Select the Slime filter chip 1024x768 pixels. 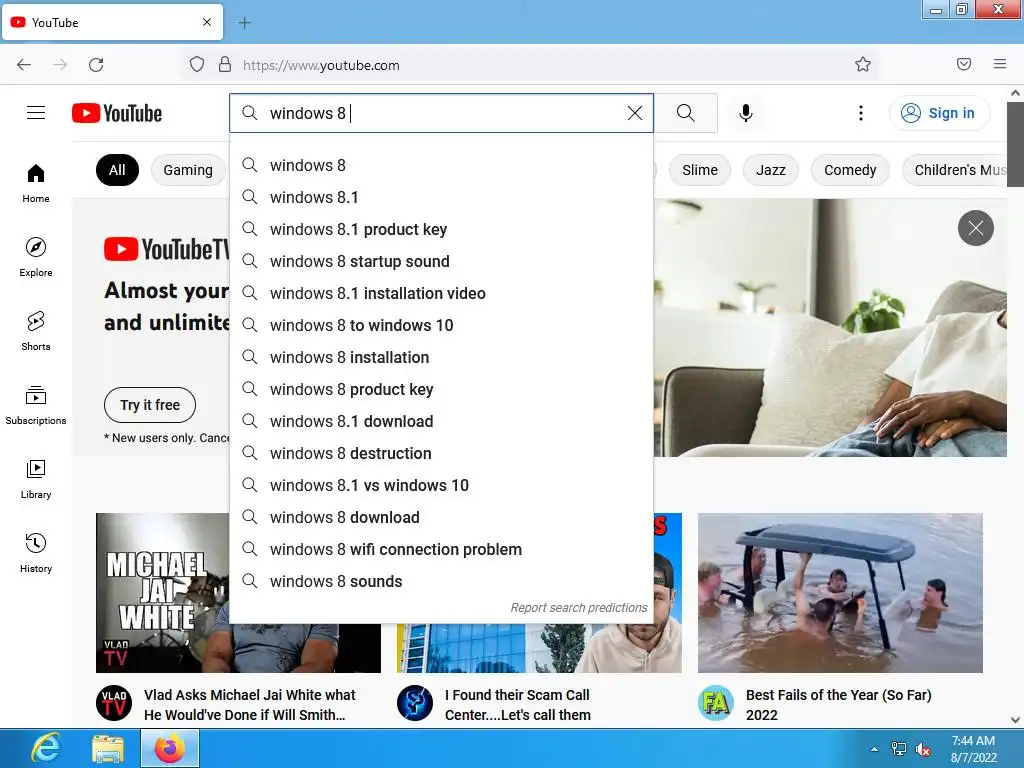tap(699, 170)
